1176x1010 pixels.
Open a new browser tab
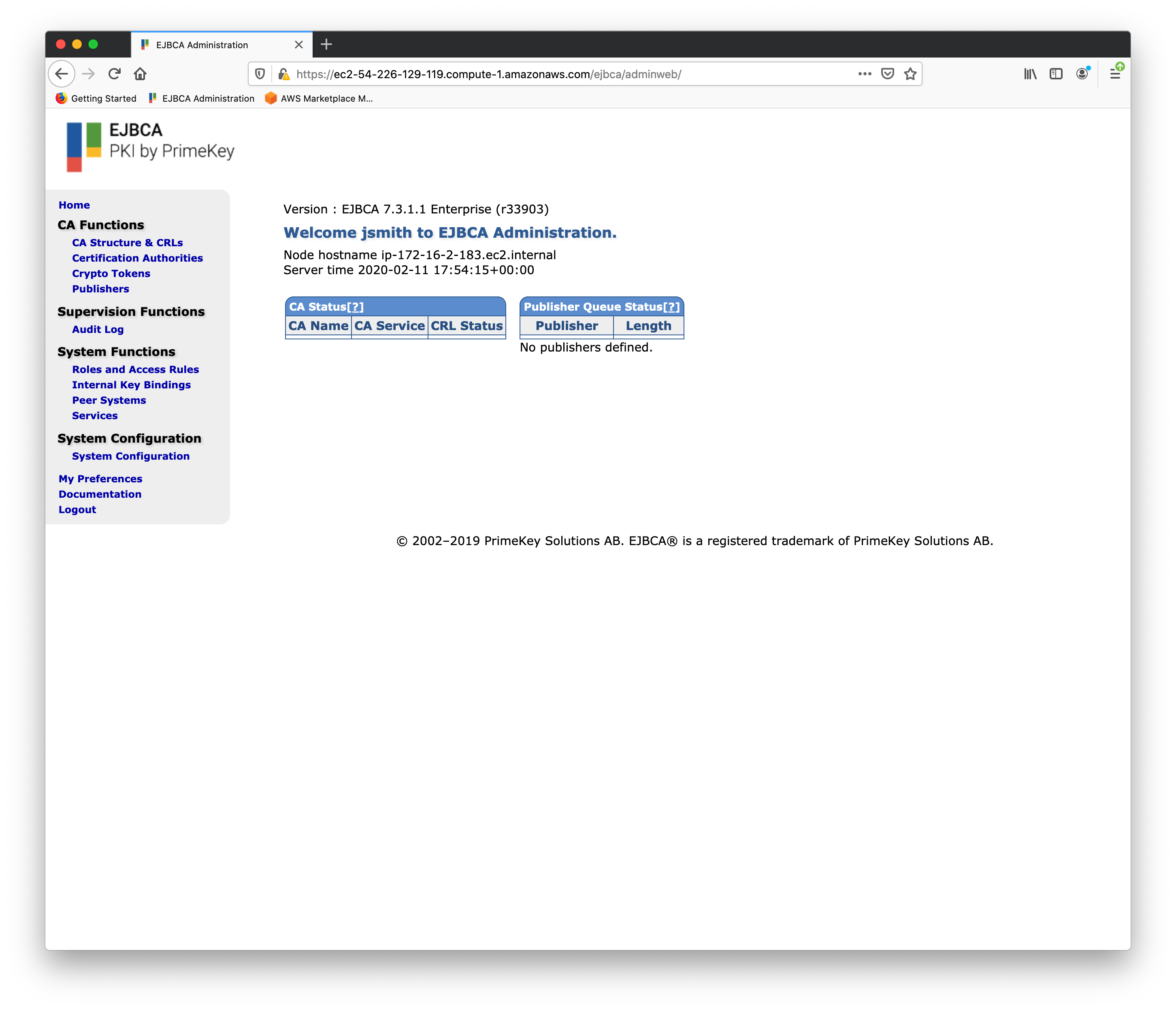click(x=326, y=44)
